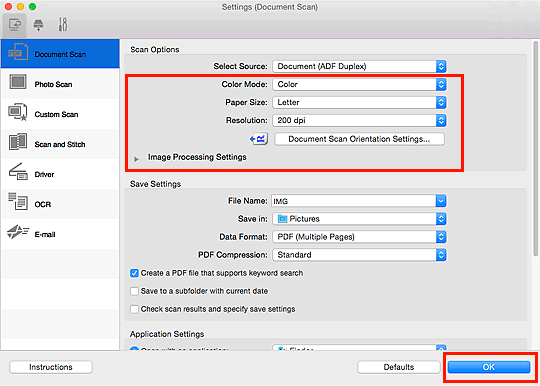Click the OK button
Viewport: 540px width, 386px height.
pos(489,367)
